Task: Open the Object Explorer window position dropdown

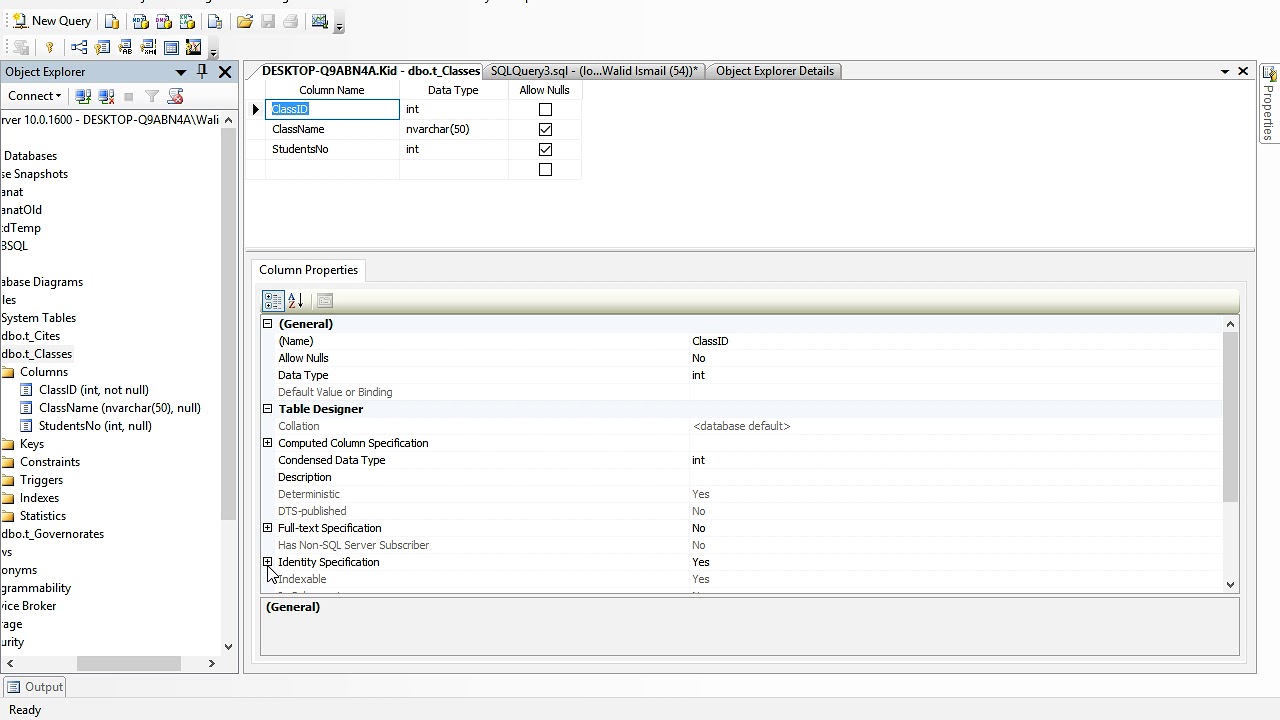Action: pyautogui.click(x=181, y=72)
